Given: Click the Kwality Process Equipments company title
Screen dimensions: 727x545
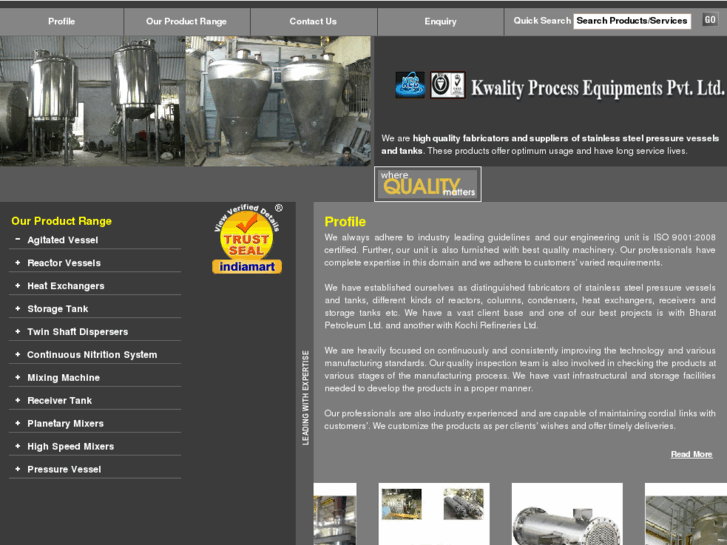Looking at the screenshot, I should [597, 88].
